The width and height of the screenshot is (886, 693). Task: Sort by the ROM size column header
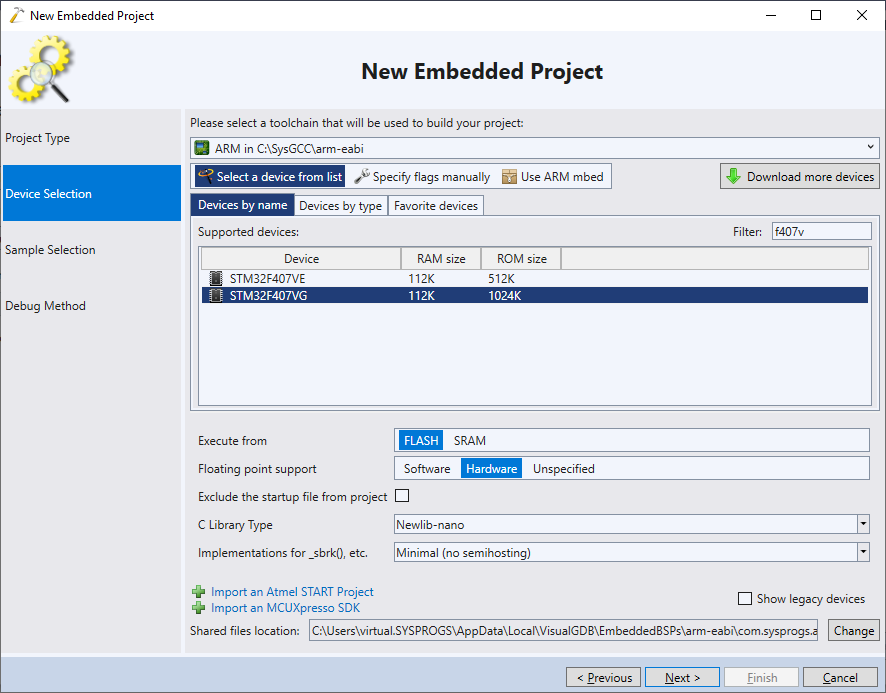point(521,258)
